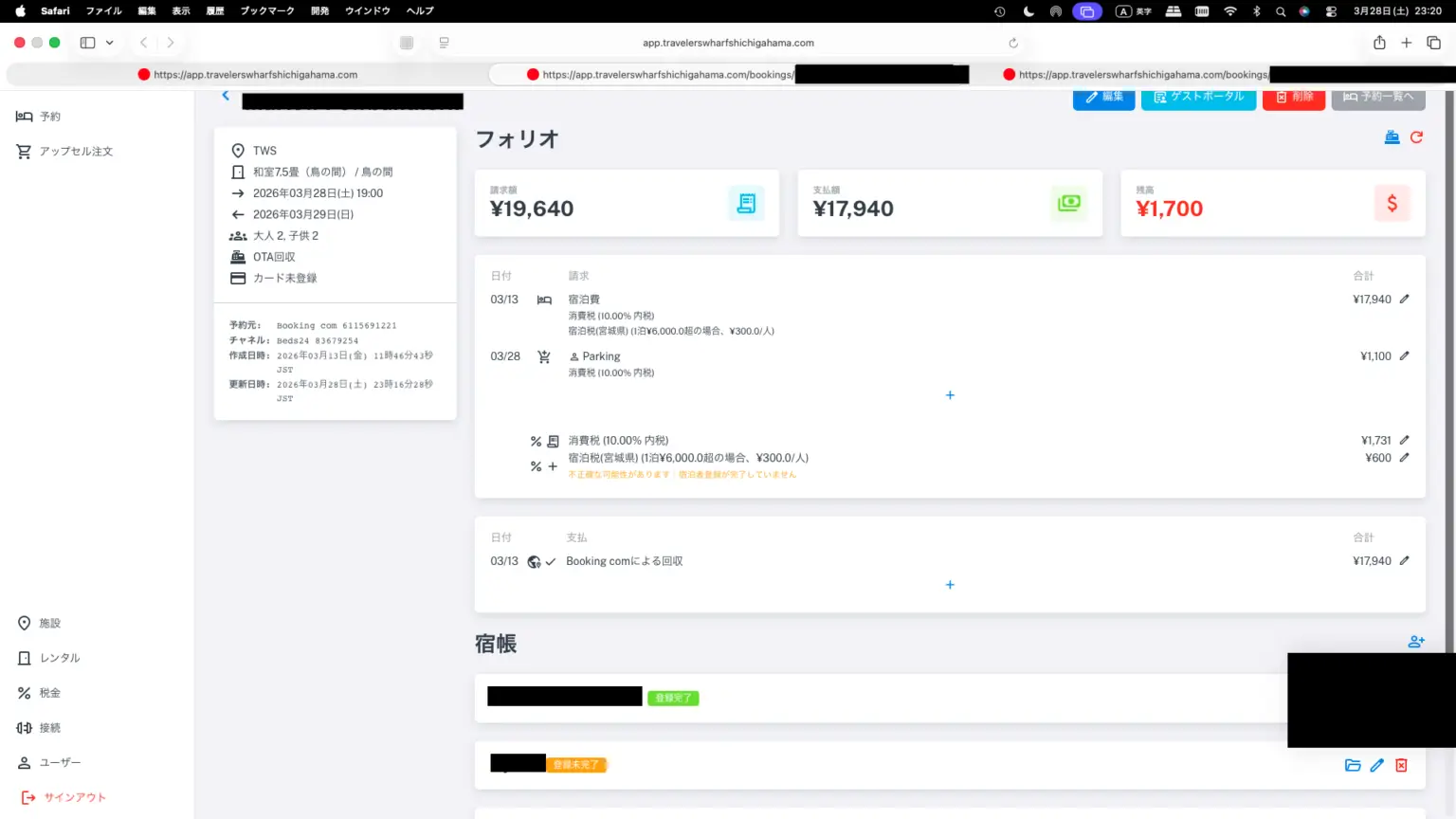
Task: Add tax using the percent plus icon
Action: pos(543,466)
